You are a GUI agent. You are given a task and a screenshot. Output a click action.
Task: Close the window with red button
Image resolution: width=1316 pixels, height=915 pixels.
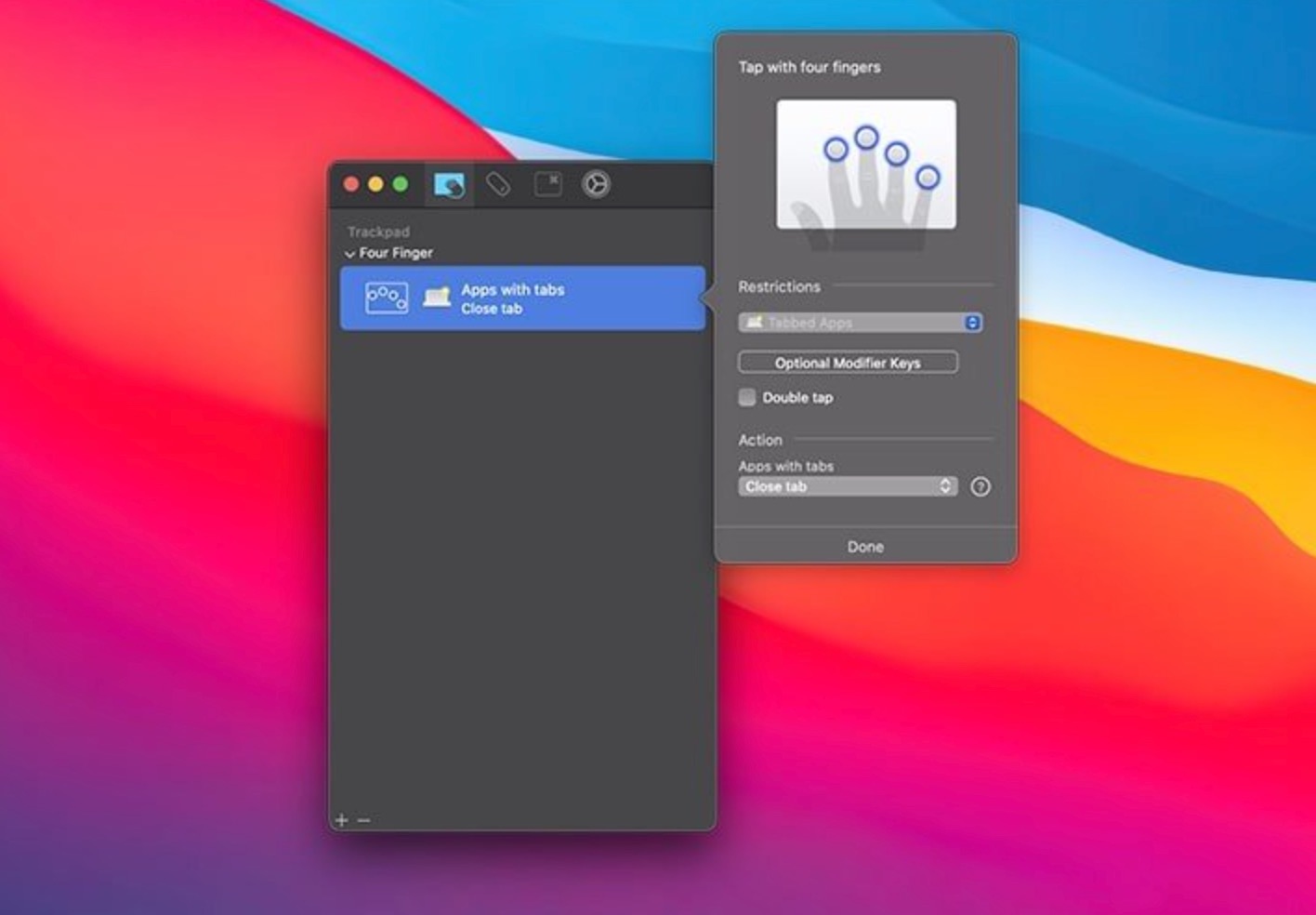(x=351, y=184)
